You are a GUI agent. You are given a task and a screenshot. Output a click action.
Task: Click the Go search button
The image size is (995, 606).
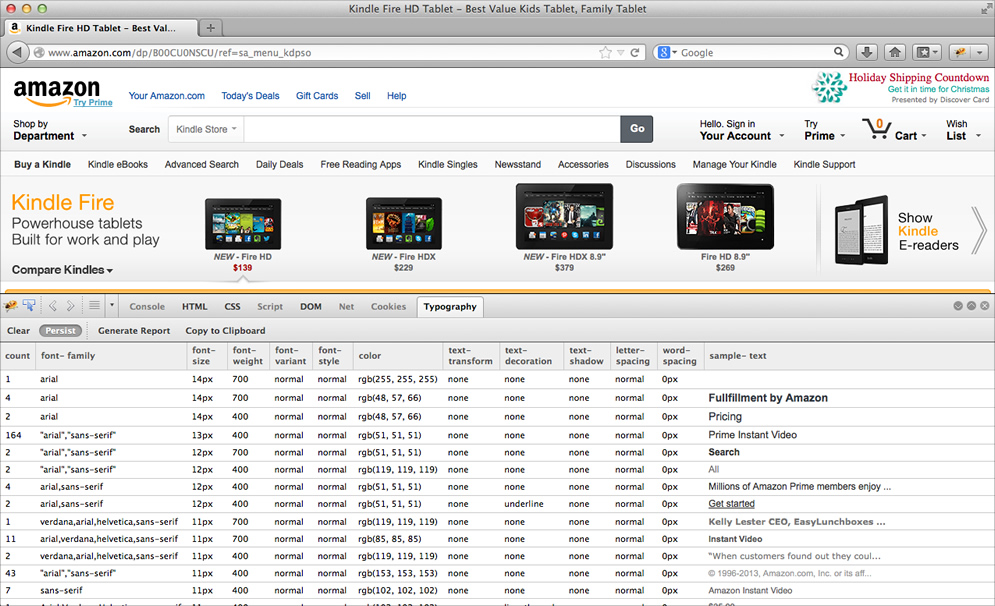click(x=636, y=129)
